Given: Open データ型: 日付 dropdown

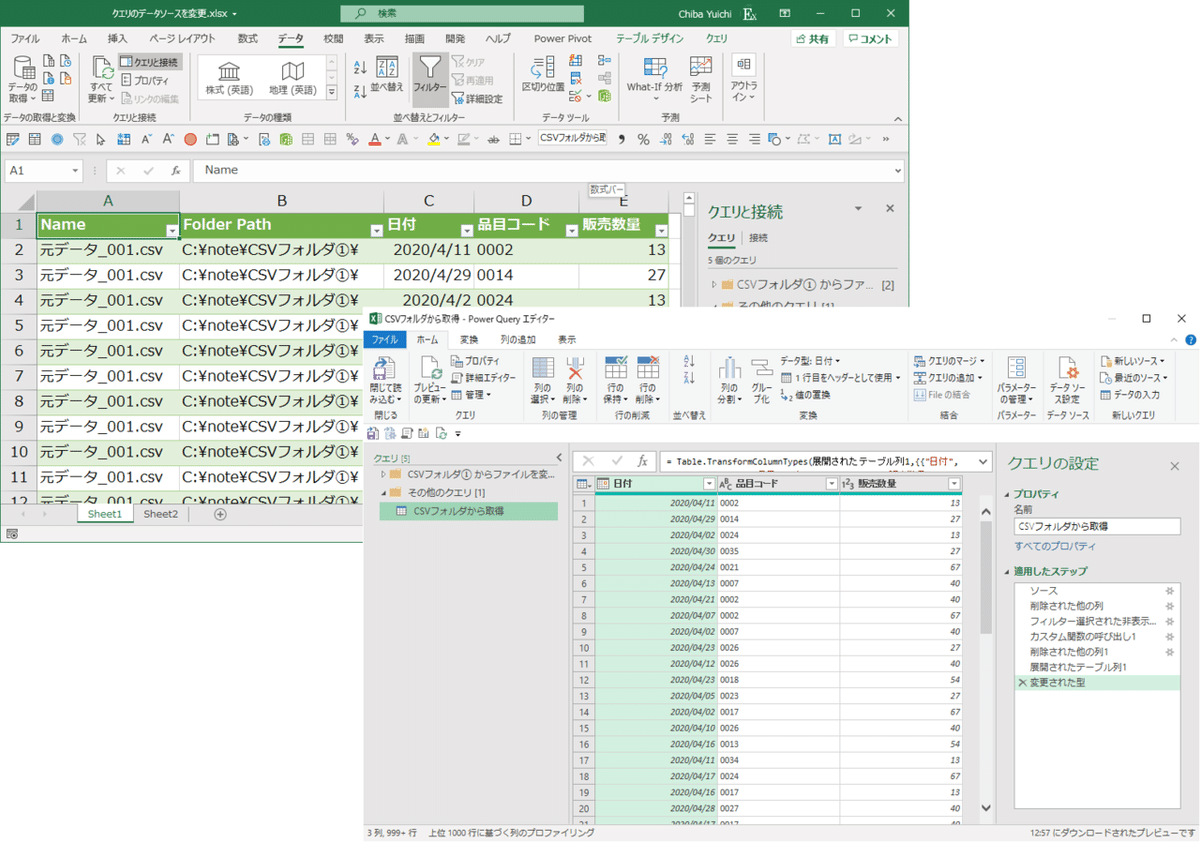Looking at the screenshot, I should [810, 361].
